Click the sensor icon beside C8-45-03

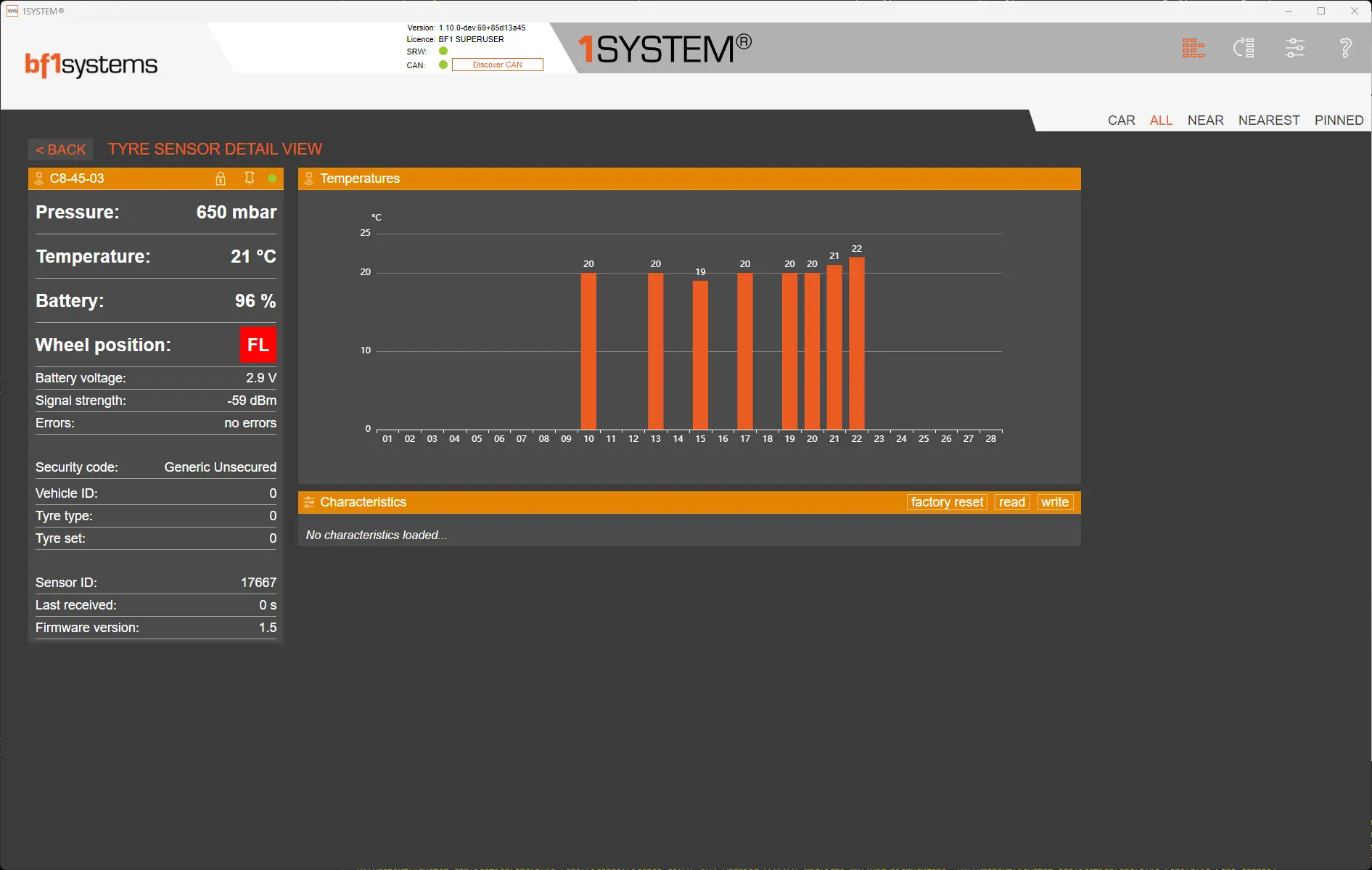(39, 178)
